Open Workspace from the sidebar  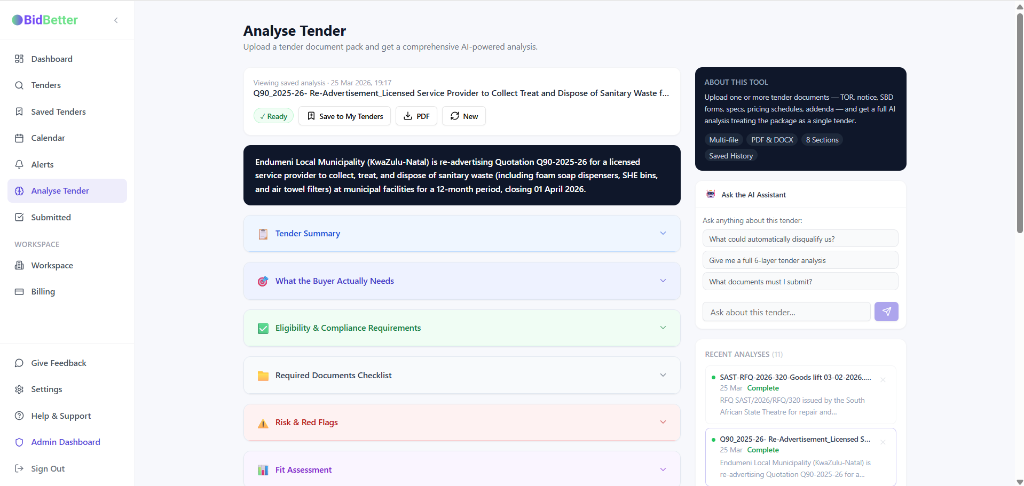click(67, 265)
